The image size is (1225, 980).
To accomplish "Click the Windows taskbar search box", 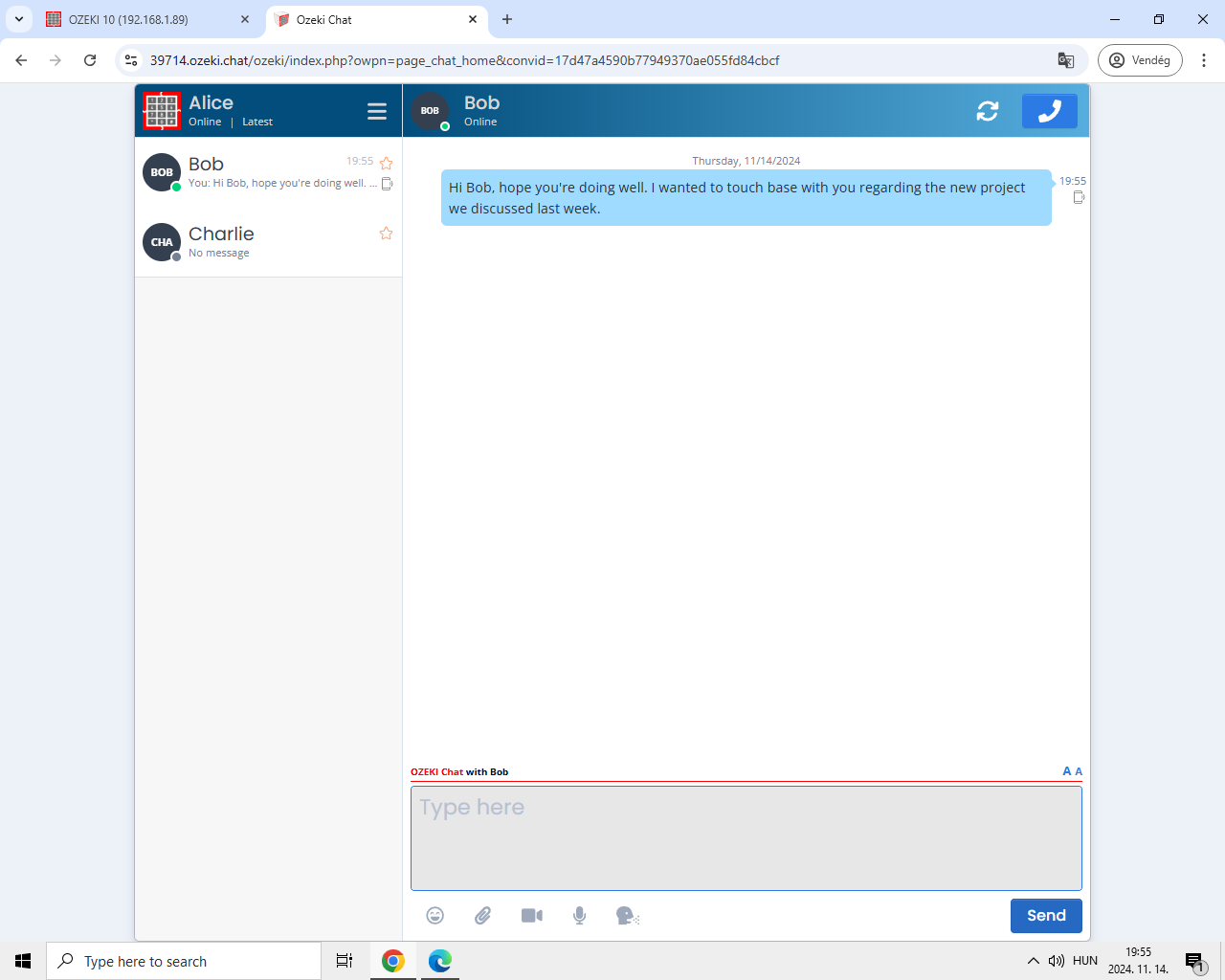I will 184,961.
